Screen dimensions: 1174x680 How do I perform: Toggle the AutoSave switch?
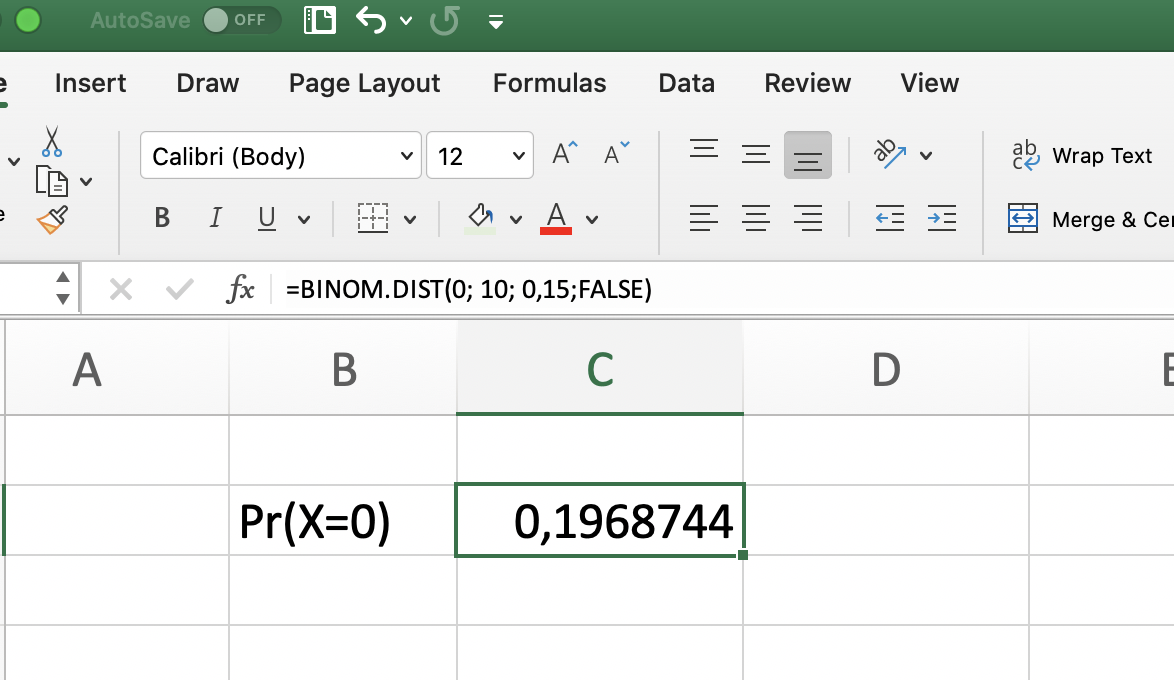click(x=240, y=20)
